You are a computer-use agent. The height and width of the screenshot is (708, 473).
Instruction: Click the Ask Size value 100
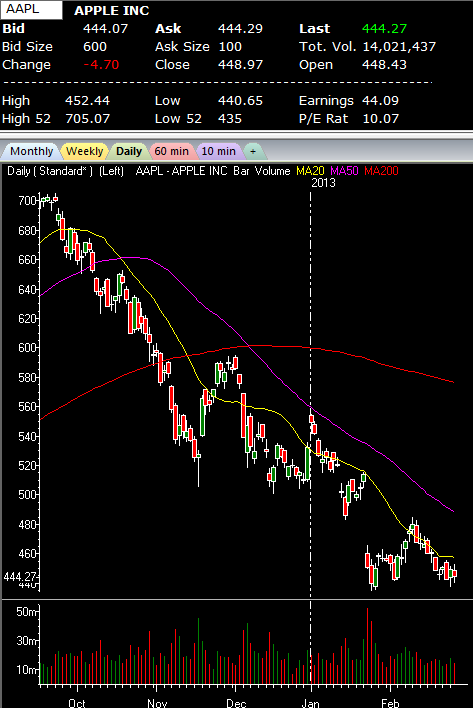230,47
